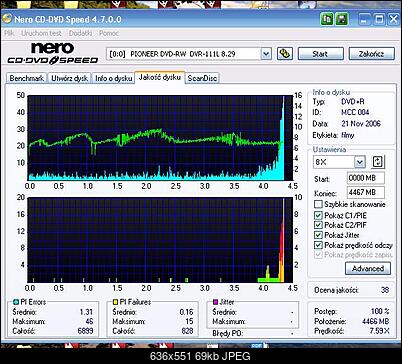Image resolution: width=402 pixels, height=364 pixels.
Task: Select the Jakość dysku tab
Action: (x=160, y=77)
